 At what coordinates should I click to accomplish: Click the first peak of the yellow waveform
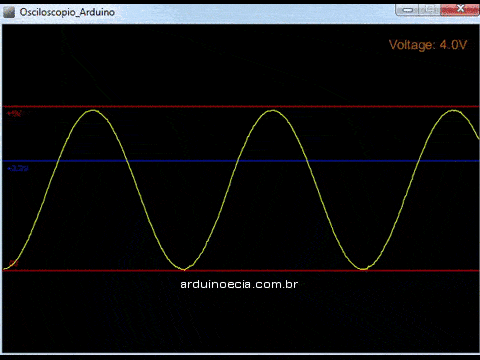(93, 111)
